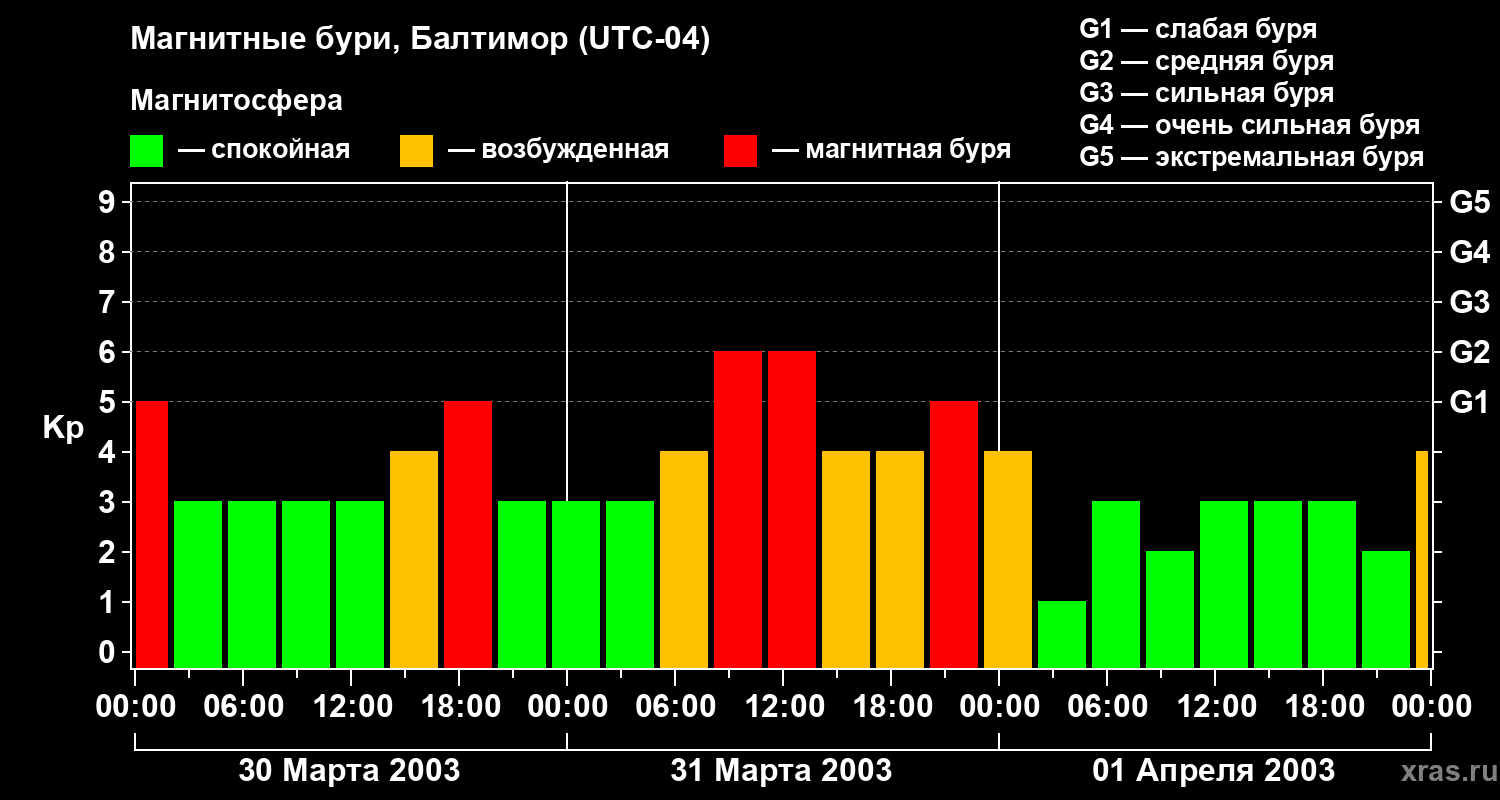The width and height of the screenshot is (1500, 800).
Task: Click the 'G5' label on right axis
Action: (1469, 202)
